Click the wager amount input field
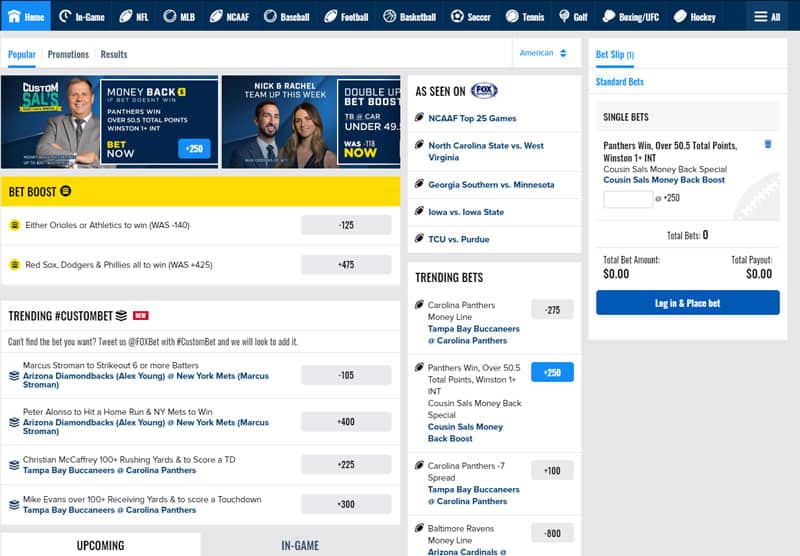800x556 pixels. click(x=628, y=198)
